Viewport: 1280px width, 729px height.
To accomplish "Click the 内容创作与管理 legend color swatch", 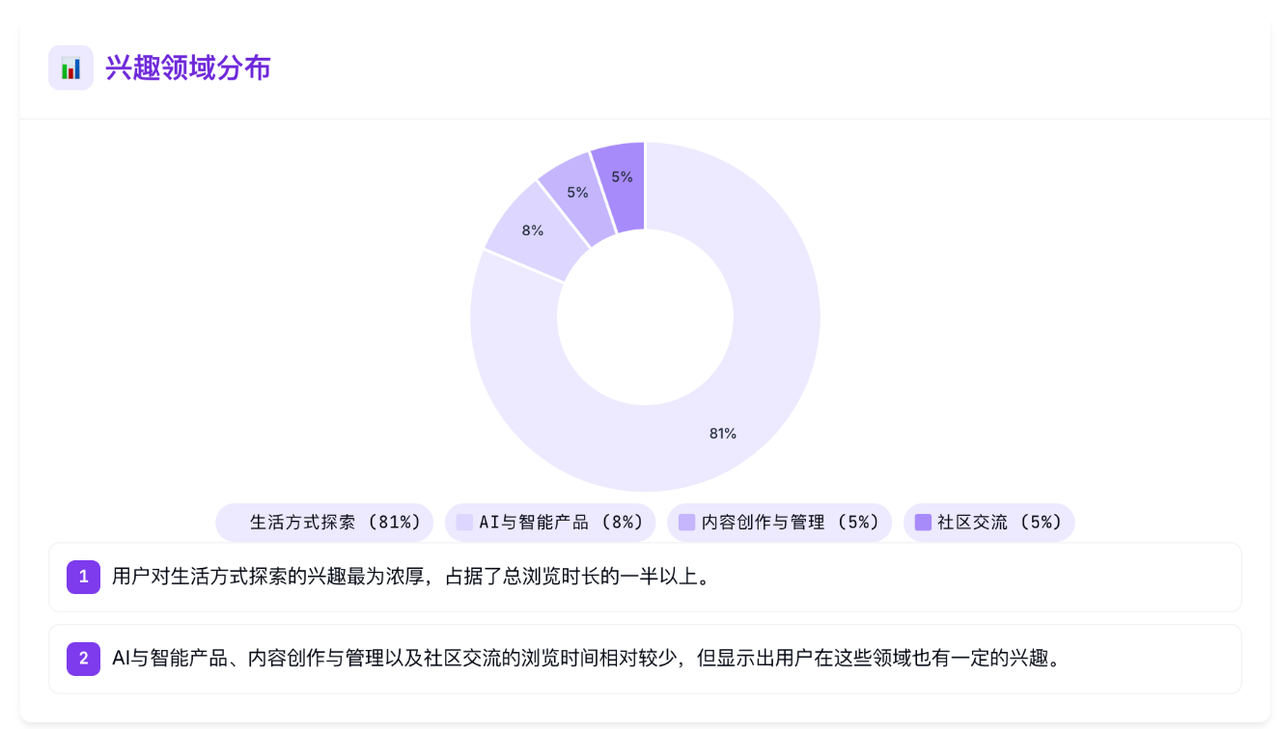I will point(686,522).
